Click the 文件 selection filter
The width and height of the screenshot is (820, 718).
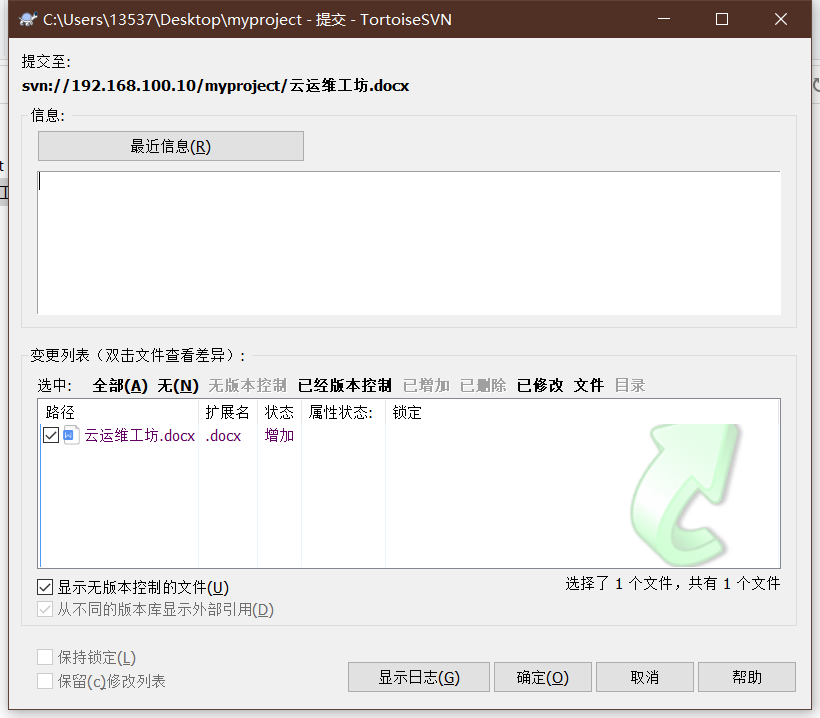coord(589,385)
